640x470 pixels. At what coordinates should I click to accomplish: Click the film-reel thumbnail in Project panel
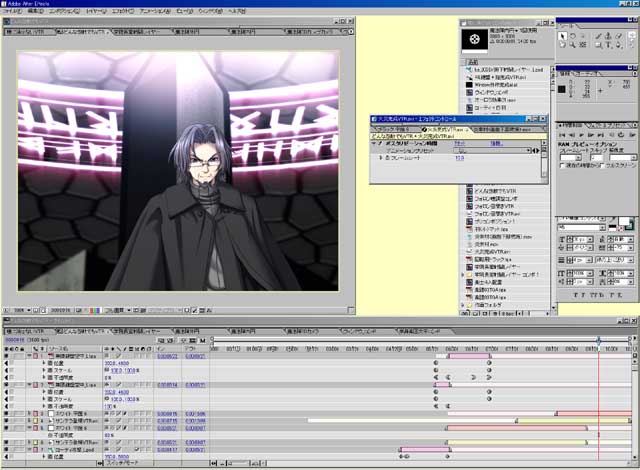474,39
